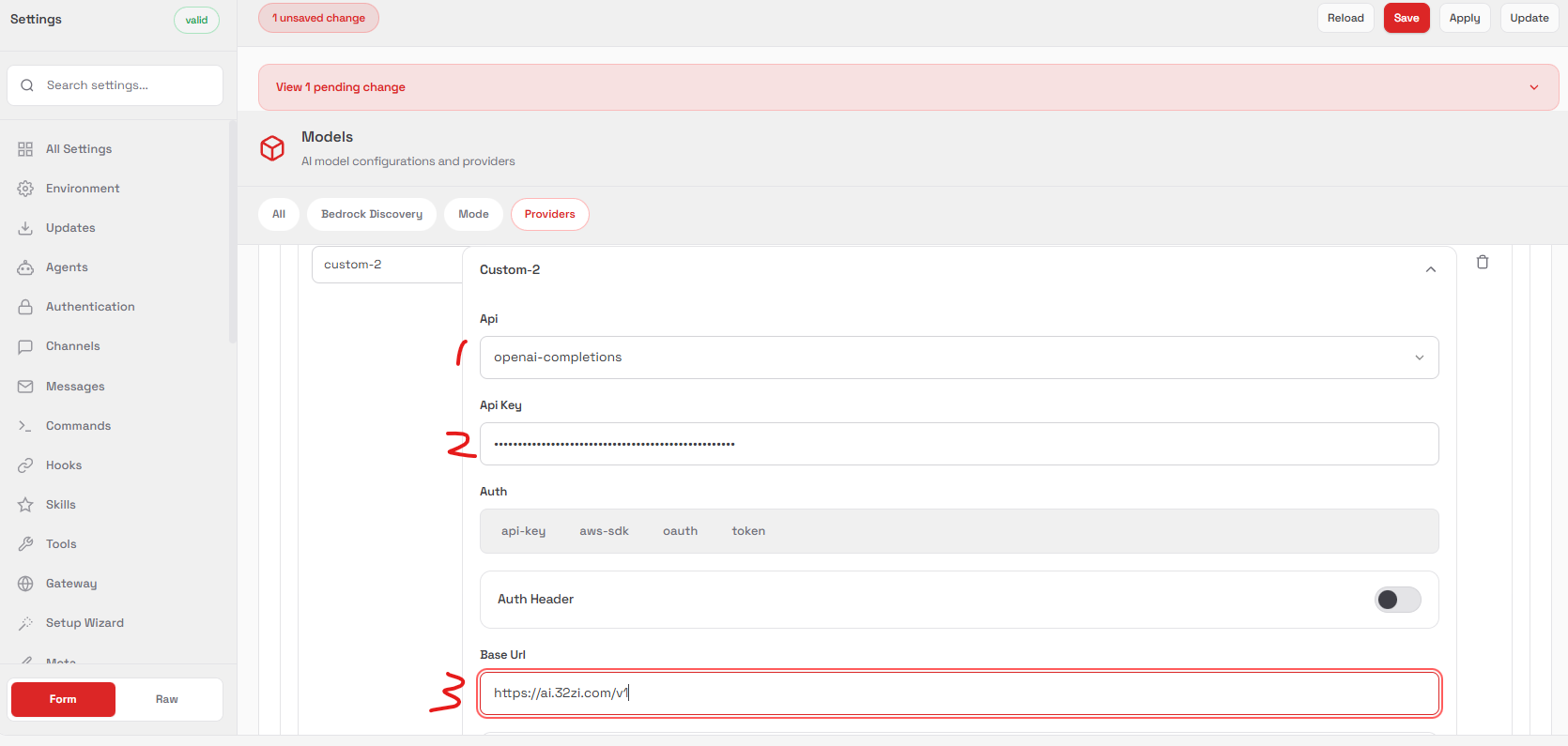This screenshot has width=1568, height=746.
Task: Click the Update button
Action: tap(1530, 18)
